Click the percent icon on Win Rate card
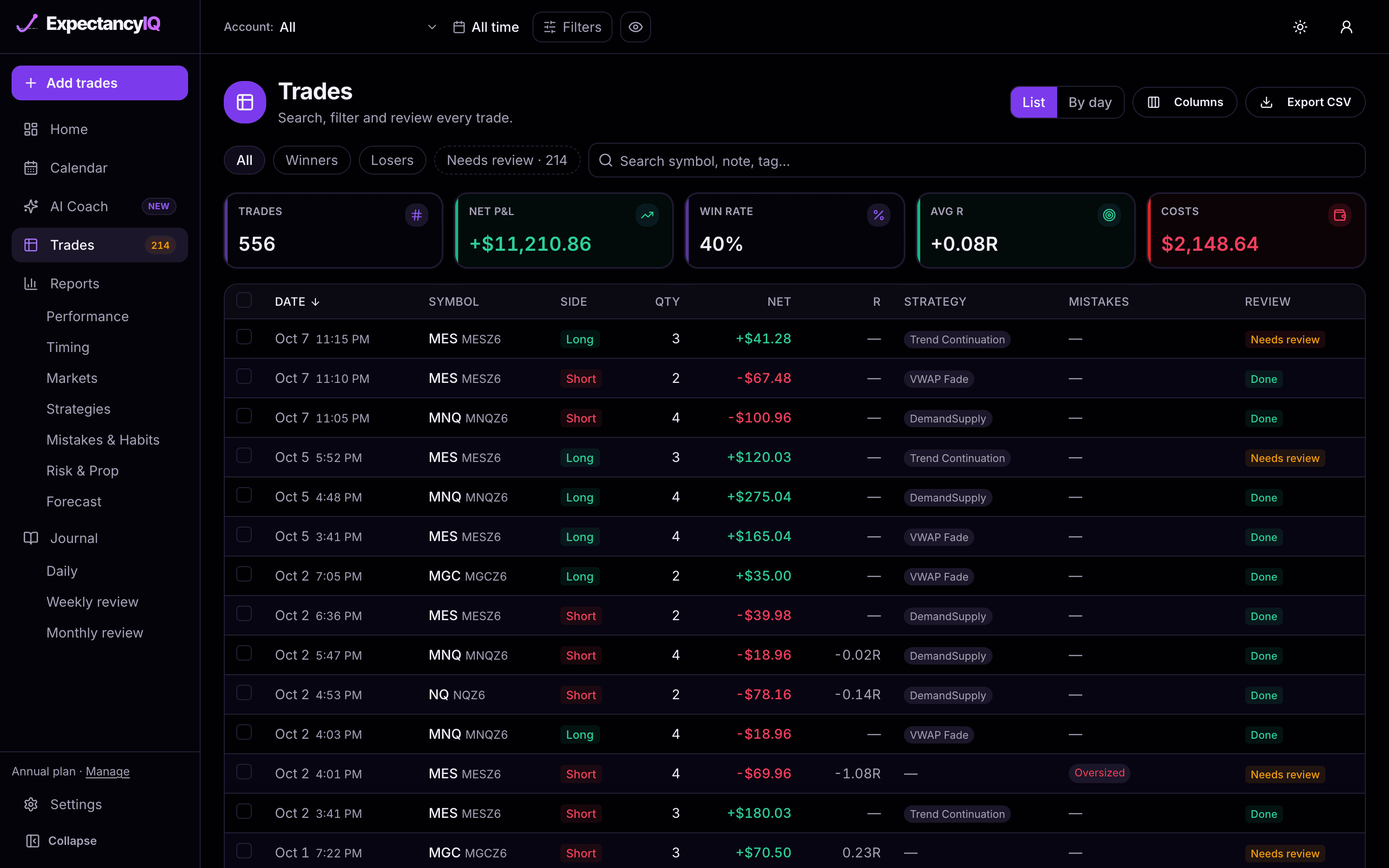This screenshot has height=868, width=1389. pyautogui.click(x=879, y=215)
